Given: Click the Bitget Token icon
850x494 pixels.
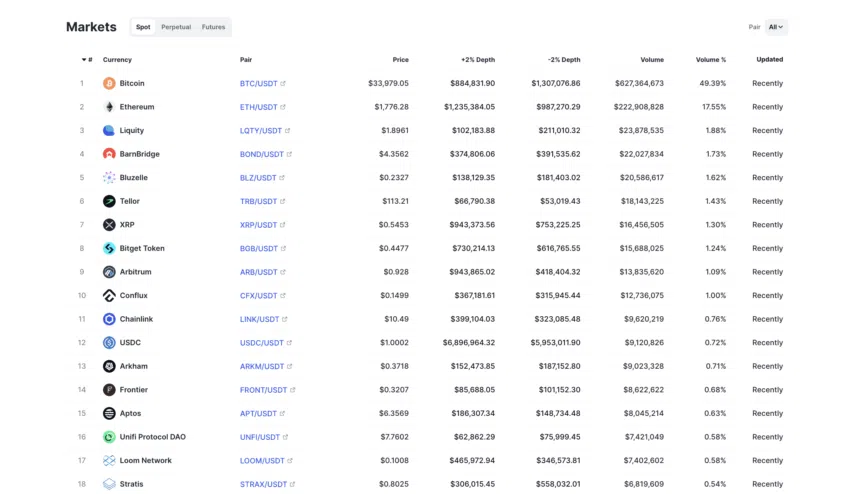Looking at the screenshot, I should pyautogui.click(x=109, y=248).
